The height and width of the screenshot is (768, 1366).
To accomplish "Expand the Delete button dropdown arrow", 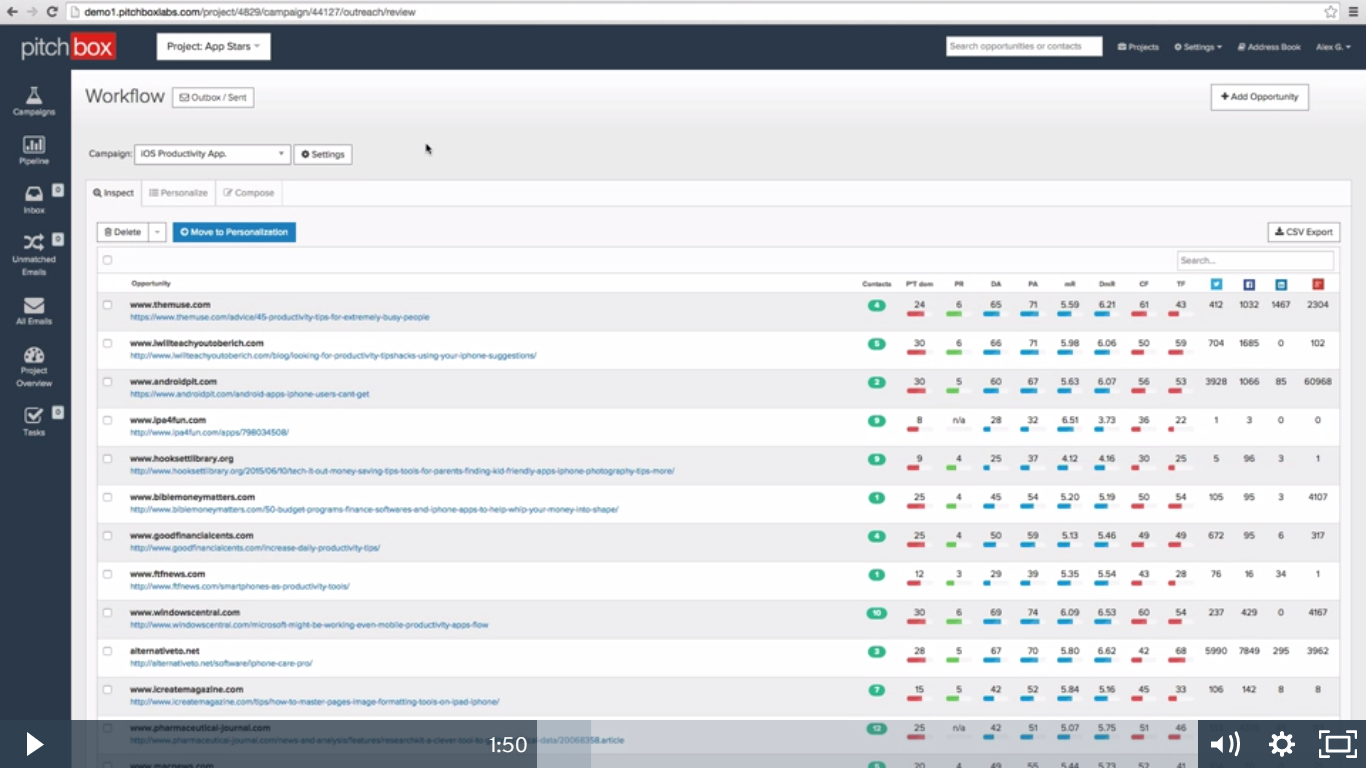I will pos(157,232).
